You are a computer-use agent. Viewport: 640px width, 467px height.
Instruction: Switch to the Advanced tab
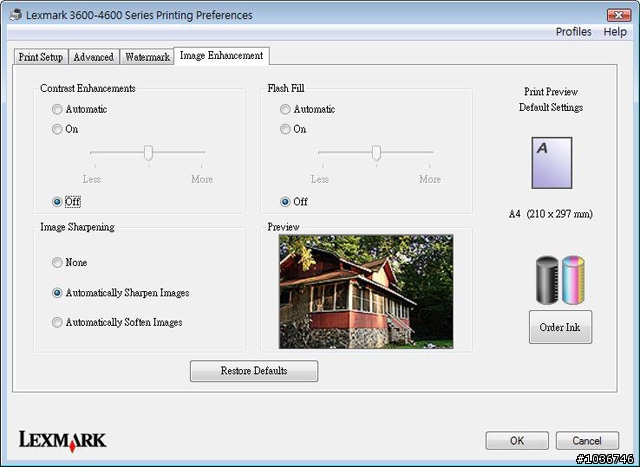(94, 57)
